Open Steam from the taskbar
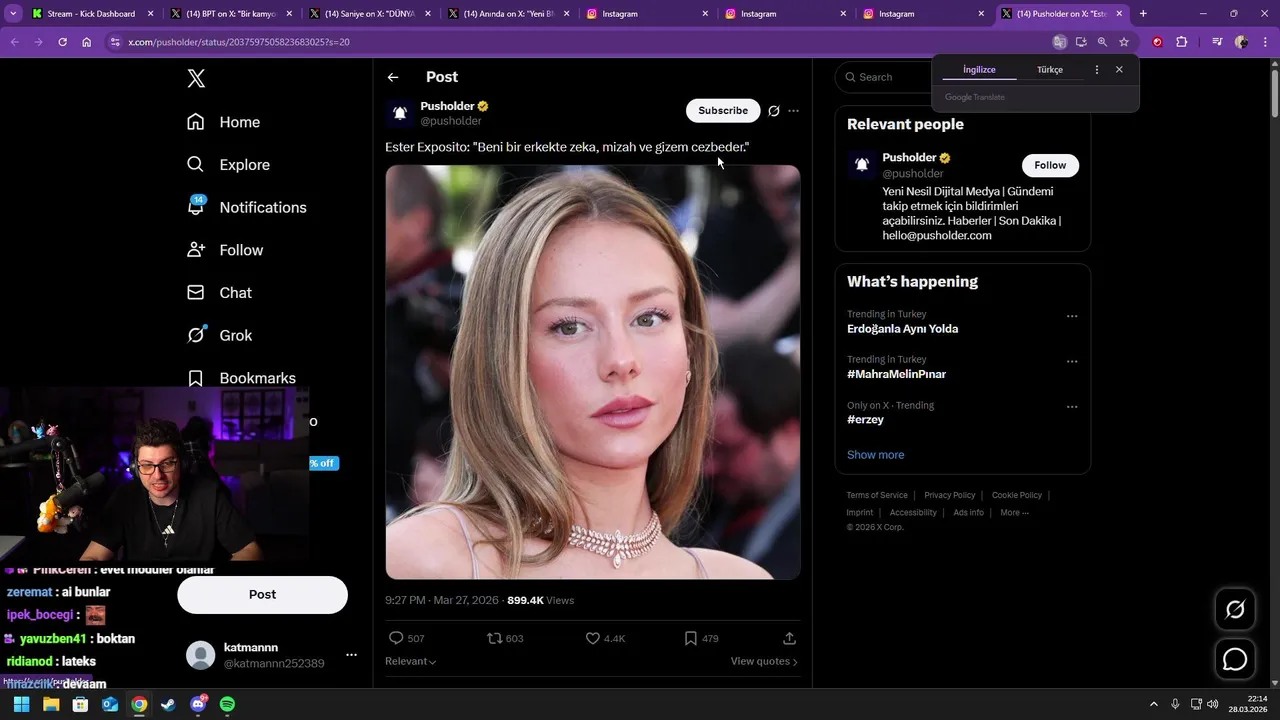Image resolution: width=1280 pixels, height=720 pixels. coord(168,704)
